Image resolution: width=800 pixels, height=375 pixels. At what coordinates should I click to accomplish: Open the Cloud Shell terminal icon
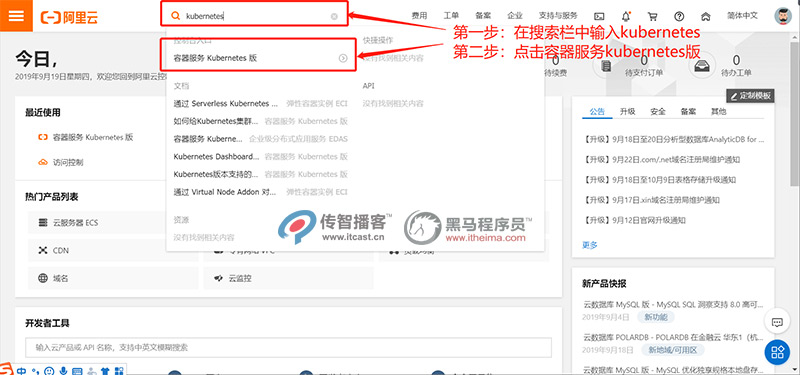[600, 16]
